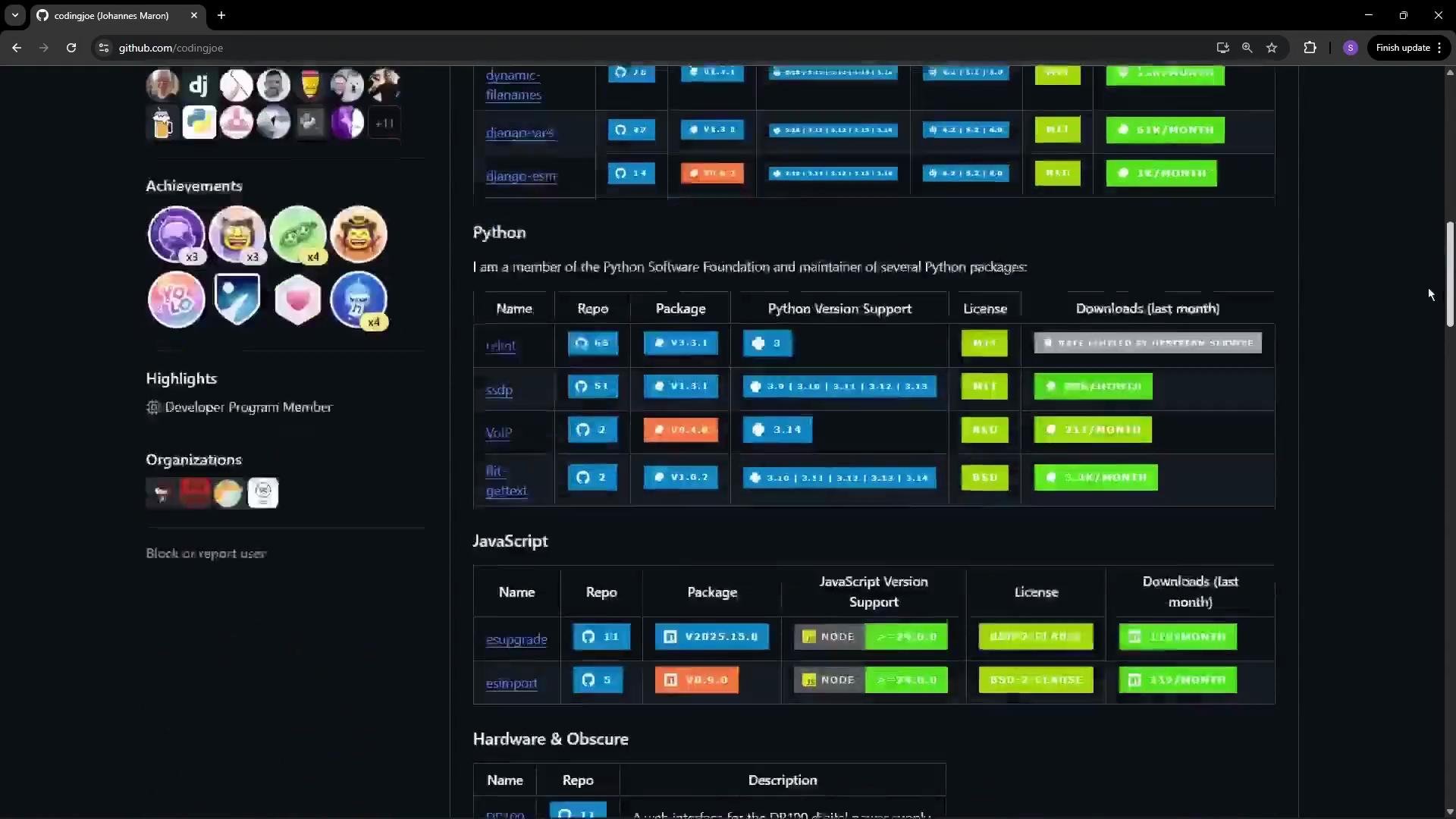Open the VoIP package link
Image resolution: width=1456 pixels, height=819 pixels.
(x=498, y=432)
